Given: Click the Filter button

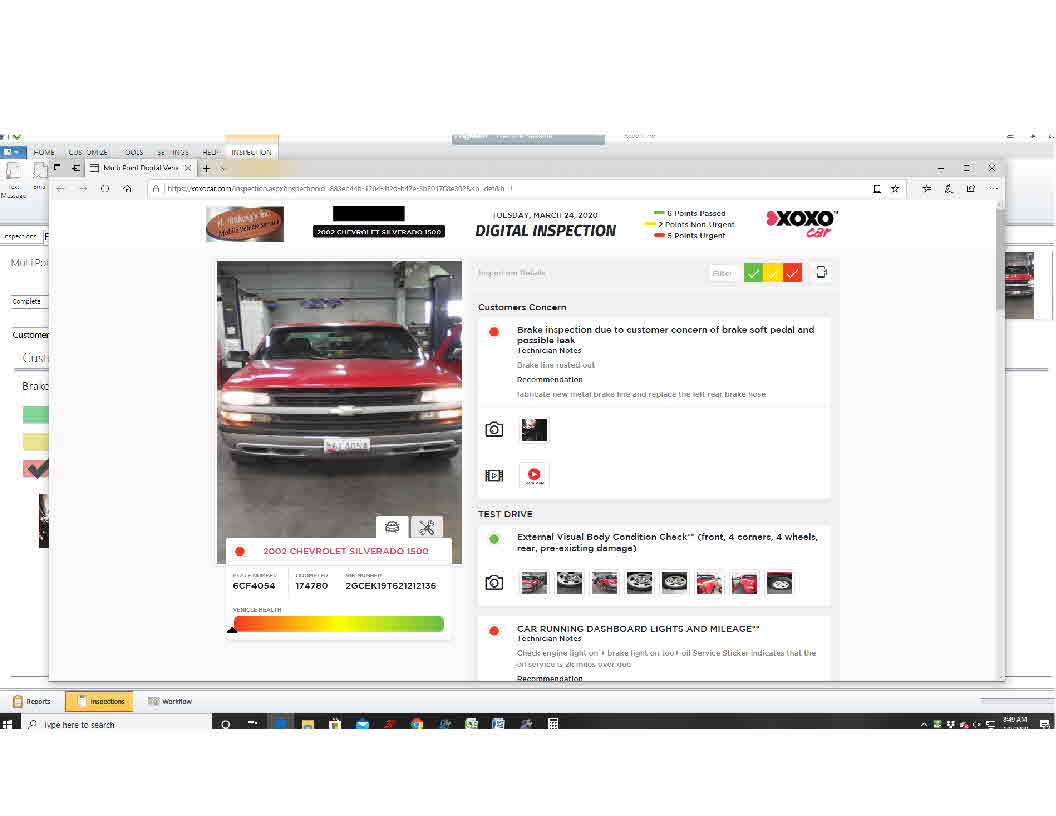Looking at the screenshot, I should [723, 272].
